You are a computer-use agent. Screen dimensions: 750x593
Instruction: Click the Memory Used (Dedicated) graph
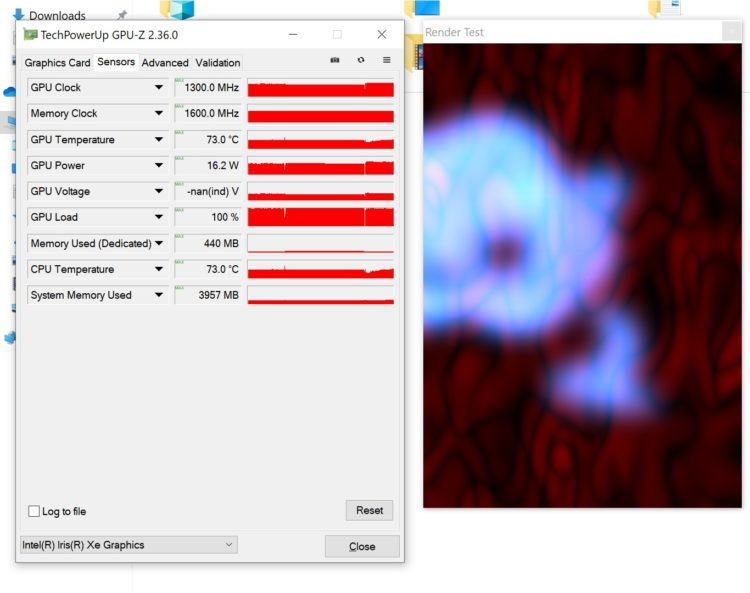click(320, 243)
